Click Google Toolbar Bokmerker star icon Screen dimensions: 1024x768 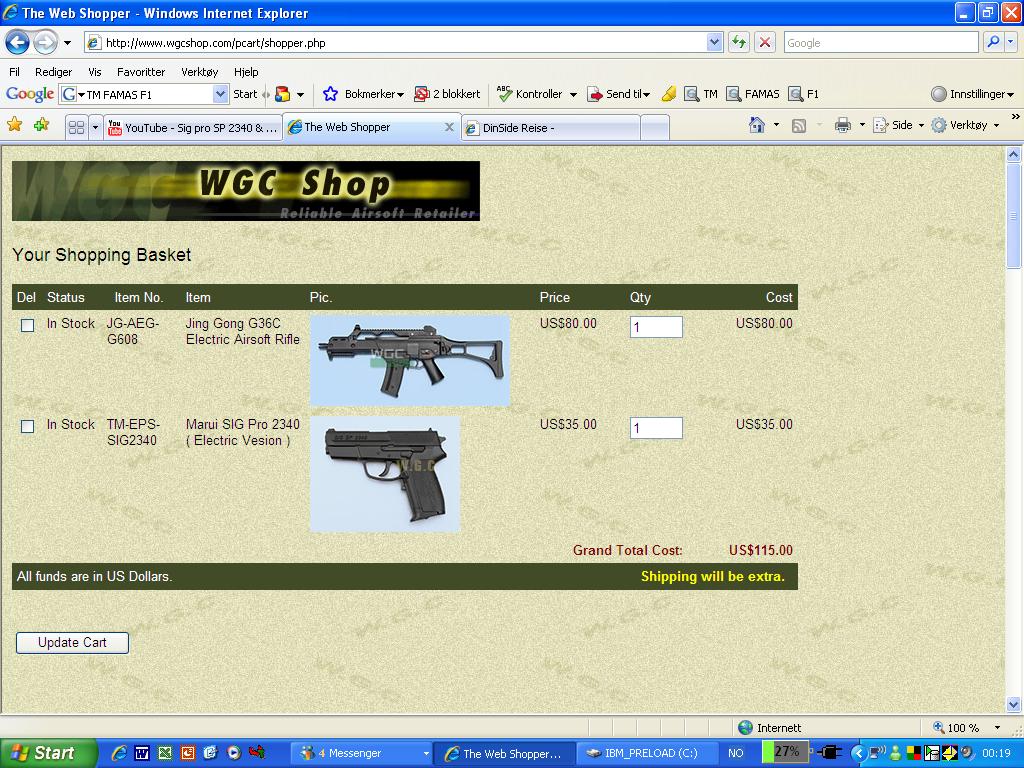330,94
